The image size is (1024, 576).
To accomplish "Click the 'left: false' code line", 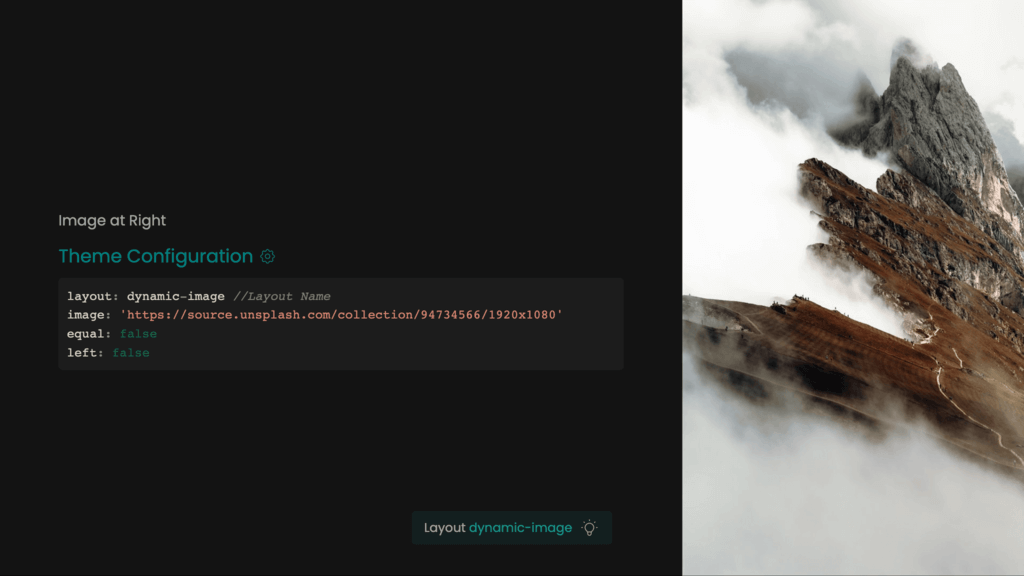I will tap(108, 353).
